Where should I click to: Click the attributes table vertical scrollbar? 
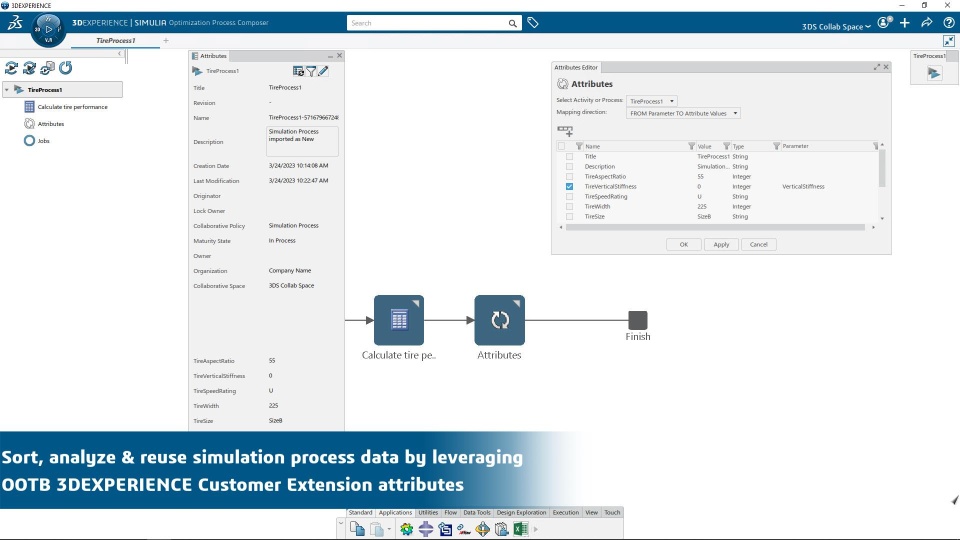pyautogui.click(x=882, y=168)
